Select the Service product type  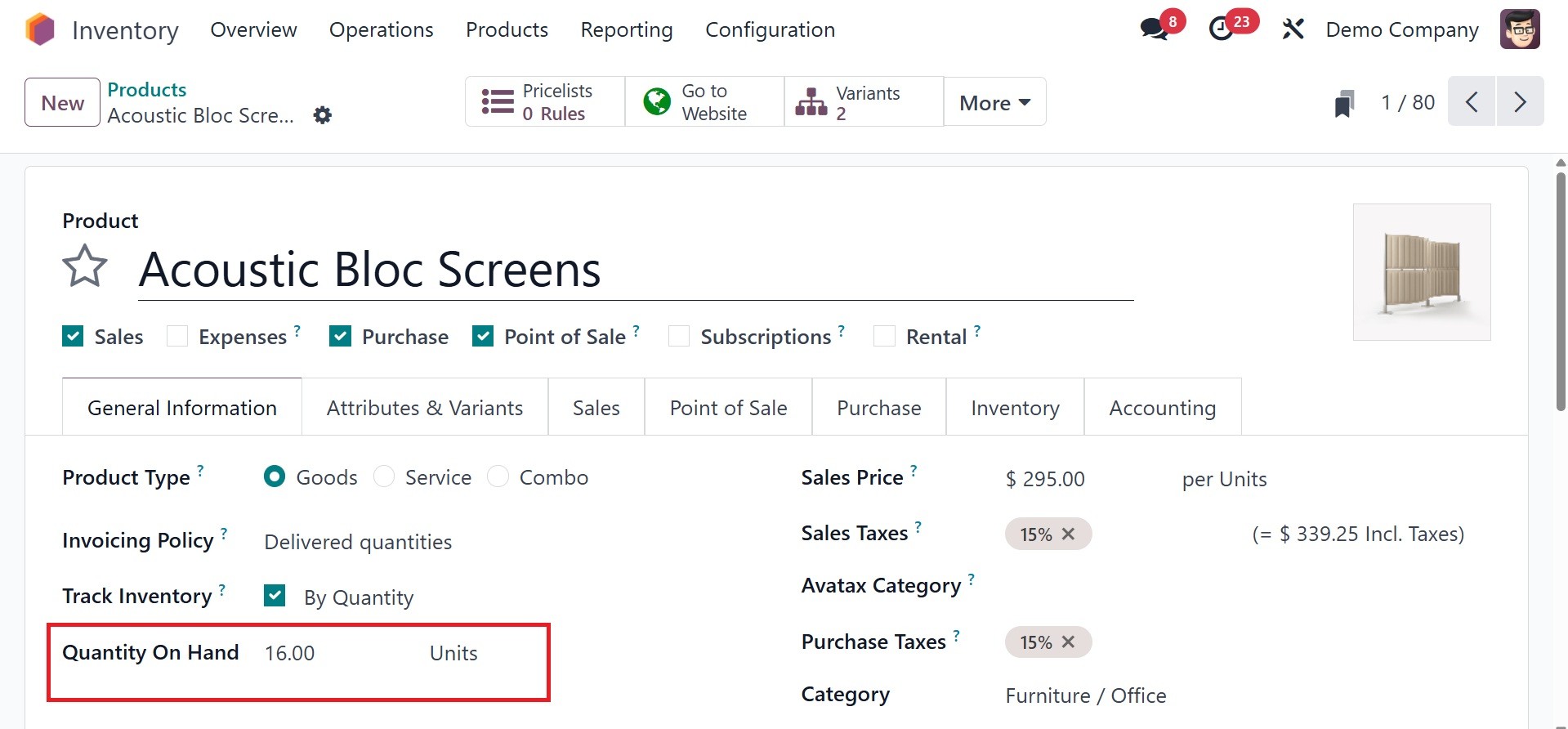384,476
